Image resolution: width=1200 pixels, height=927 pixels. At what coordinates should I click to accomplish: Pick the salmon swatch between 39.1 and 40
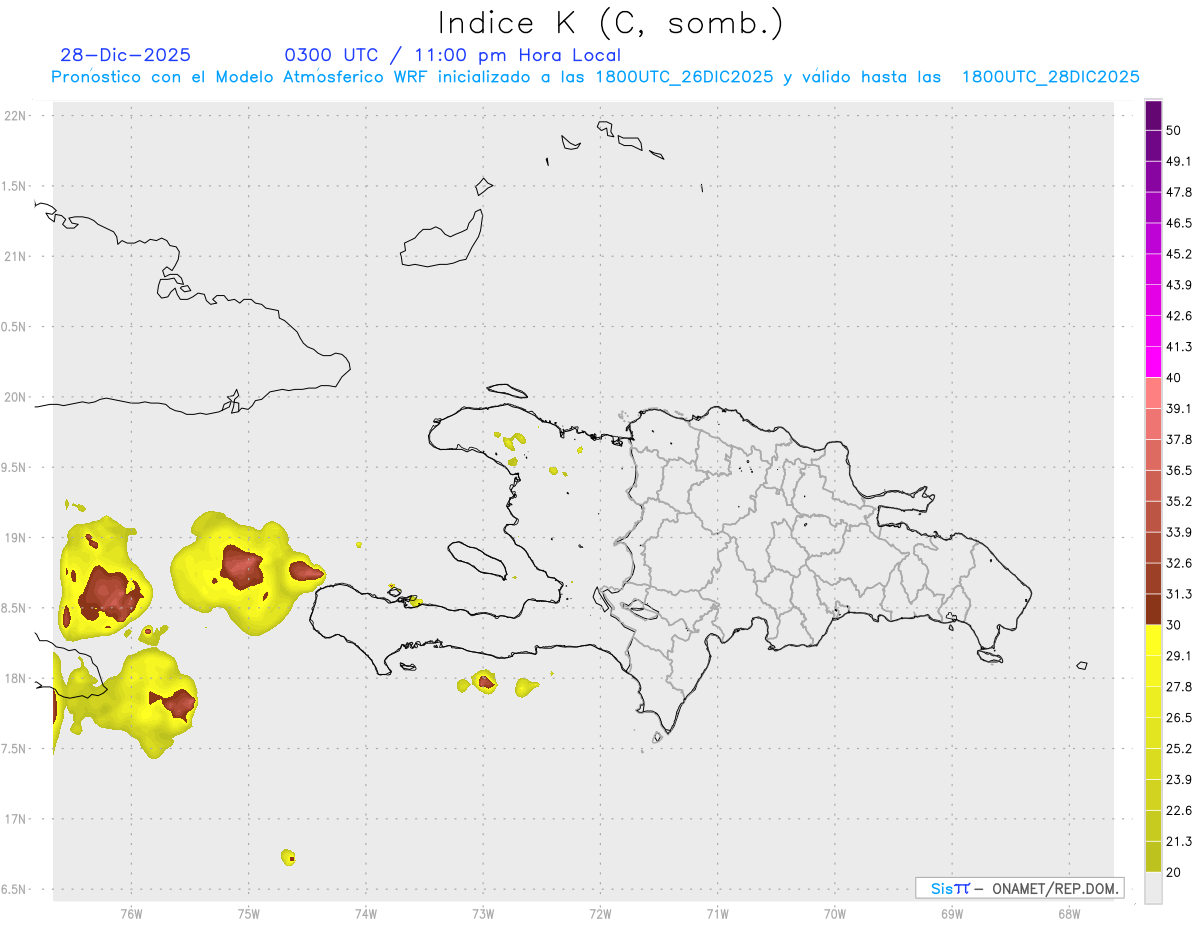point(1153,393)
